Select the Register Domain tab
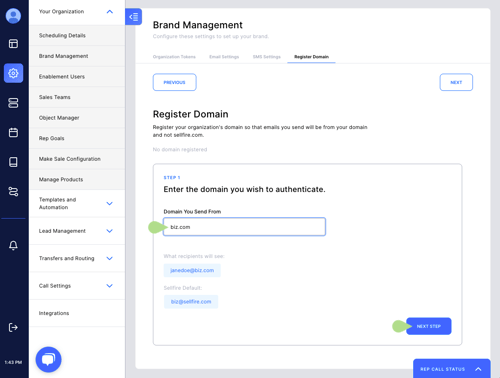Image resolution: width=500 pixels, height=378 pixels. pyautogui.click(x=311, y=57)
